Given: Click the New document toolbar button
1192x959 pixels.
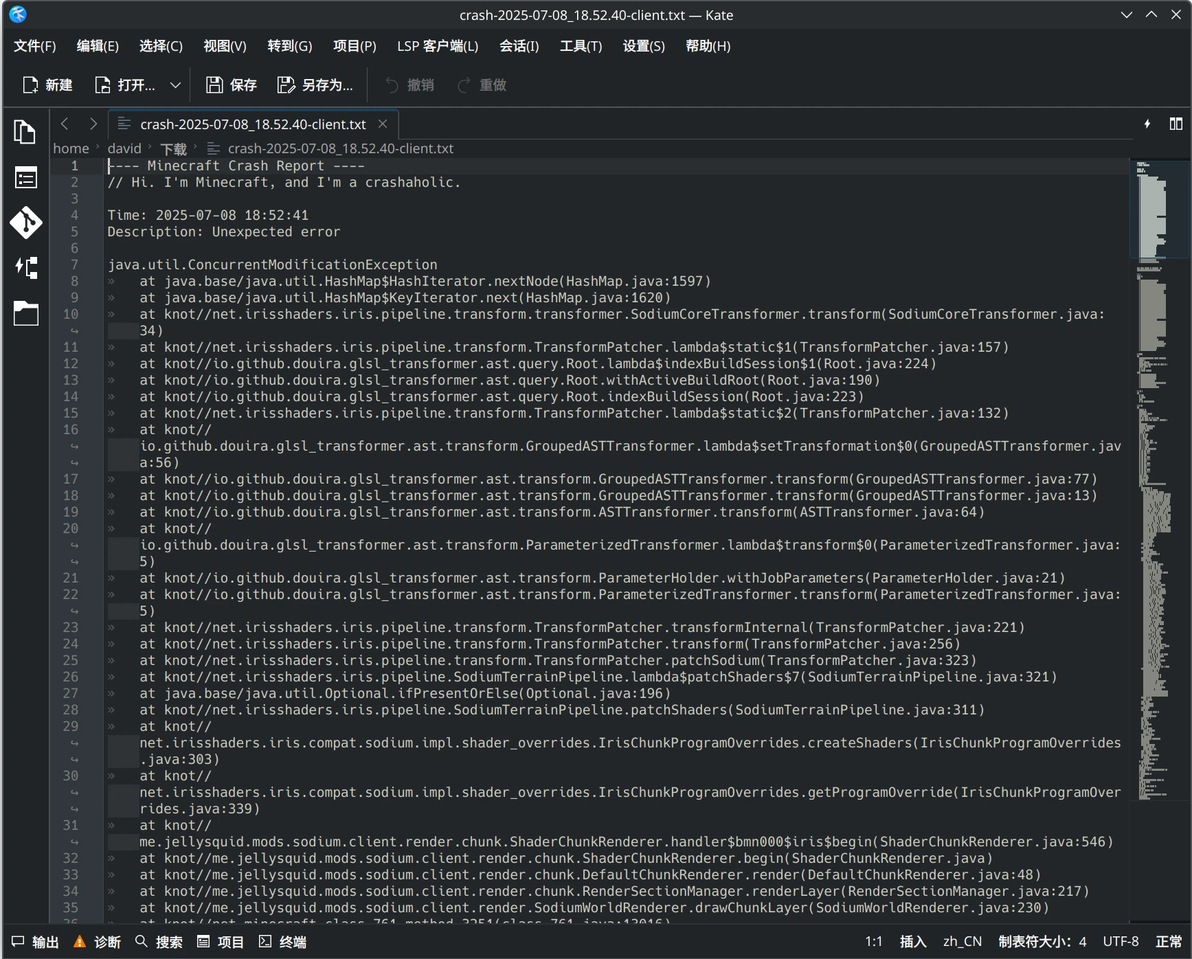Looking at the screenshot, I should (x=47, y=85).
